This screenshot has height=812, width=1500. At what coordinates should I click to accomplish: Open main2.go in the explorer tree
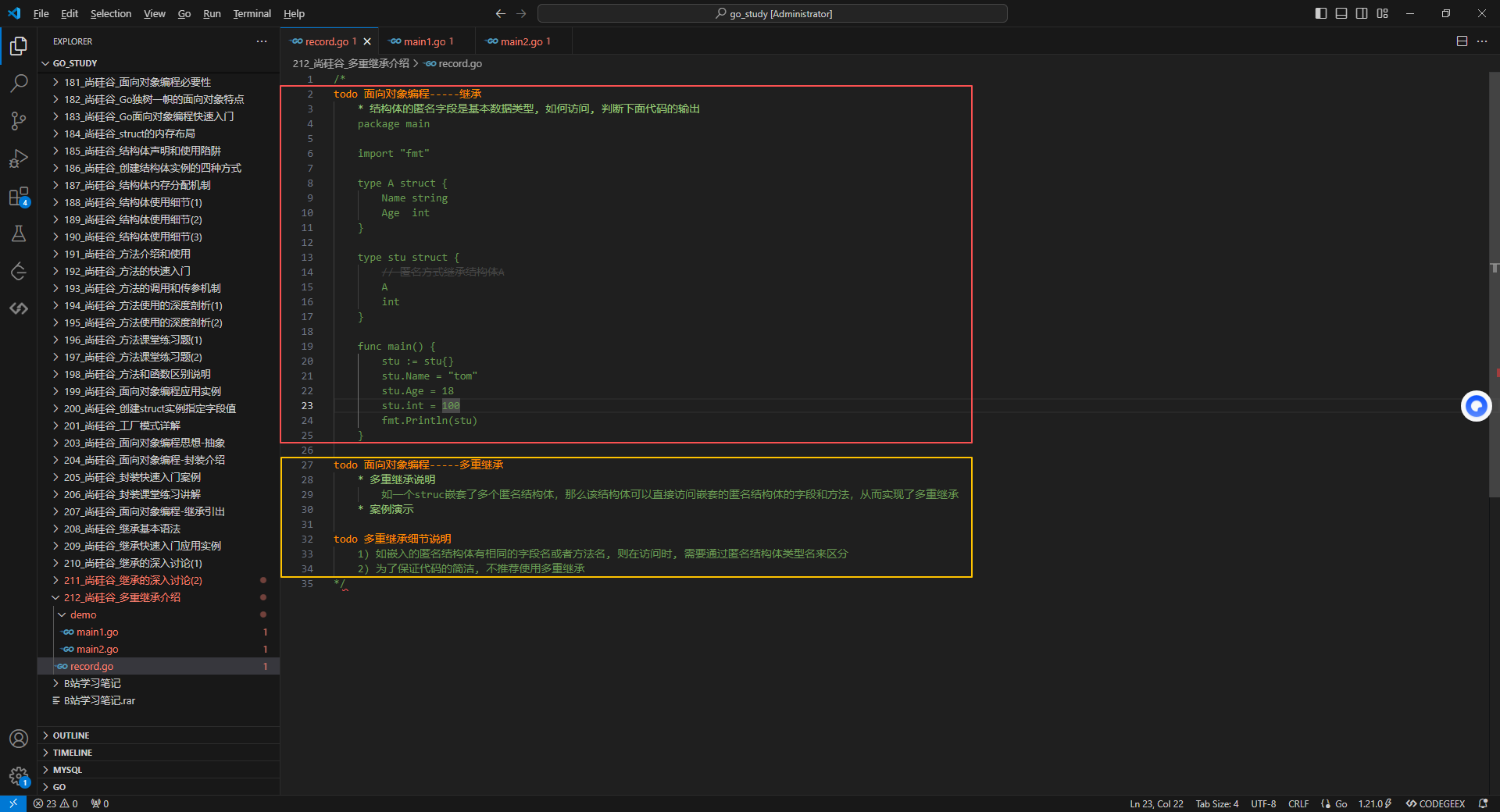click(x=159, y=649)
